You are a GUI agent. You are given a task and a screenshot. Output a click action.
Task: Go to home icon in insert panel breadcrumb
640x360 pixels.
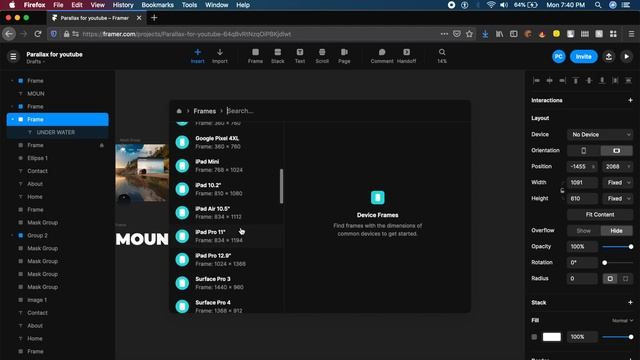click(x=179, y=111)
